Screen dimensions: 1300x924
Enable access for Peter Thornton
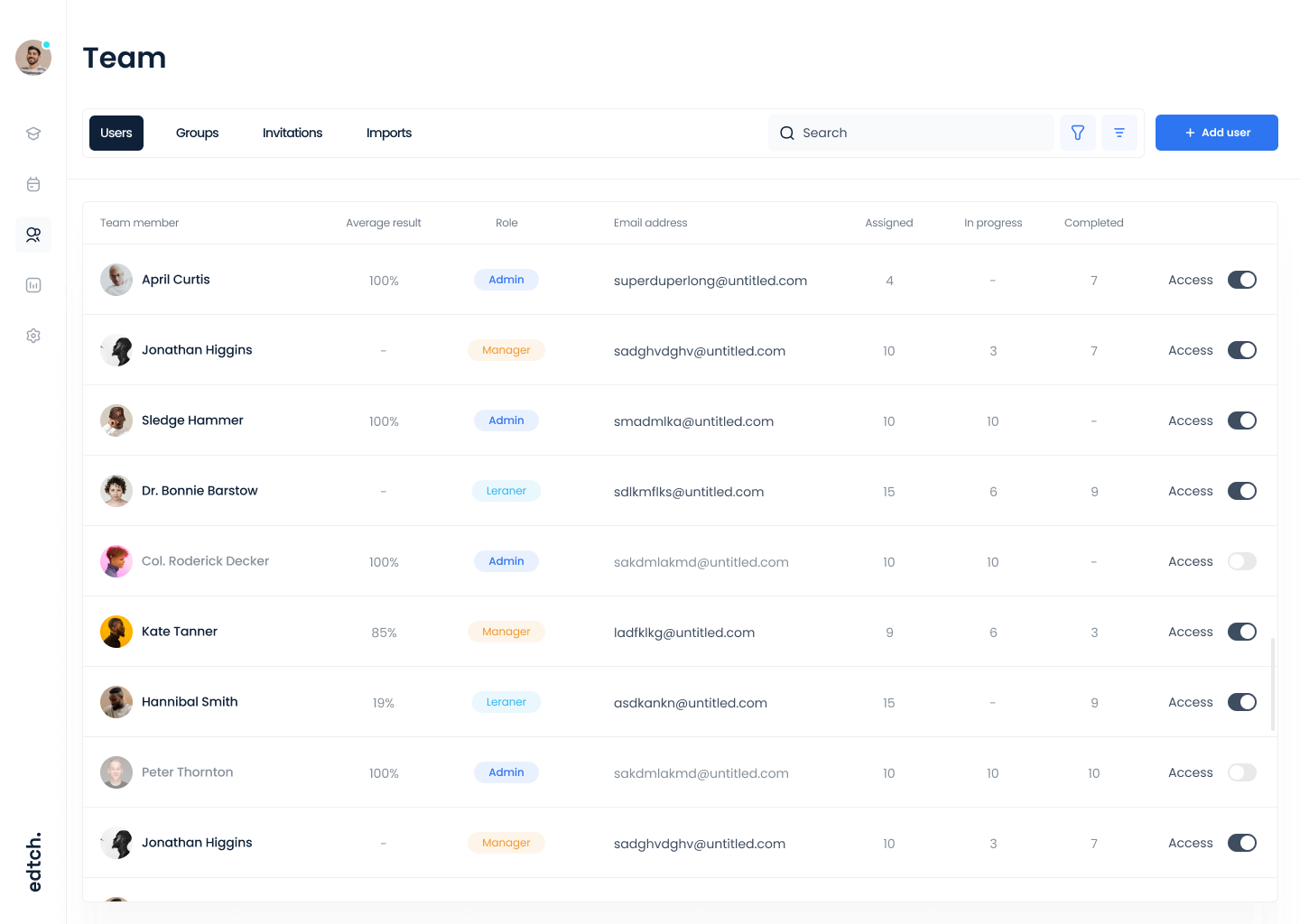[1242, 772]
